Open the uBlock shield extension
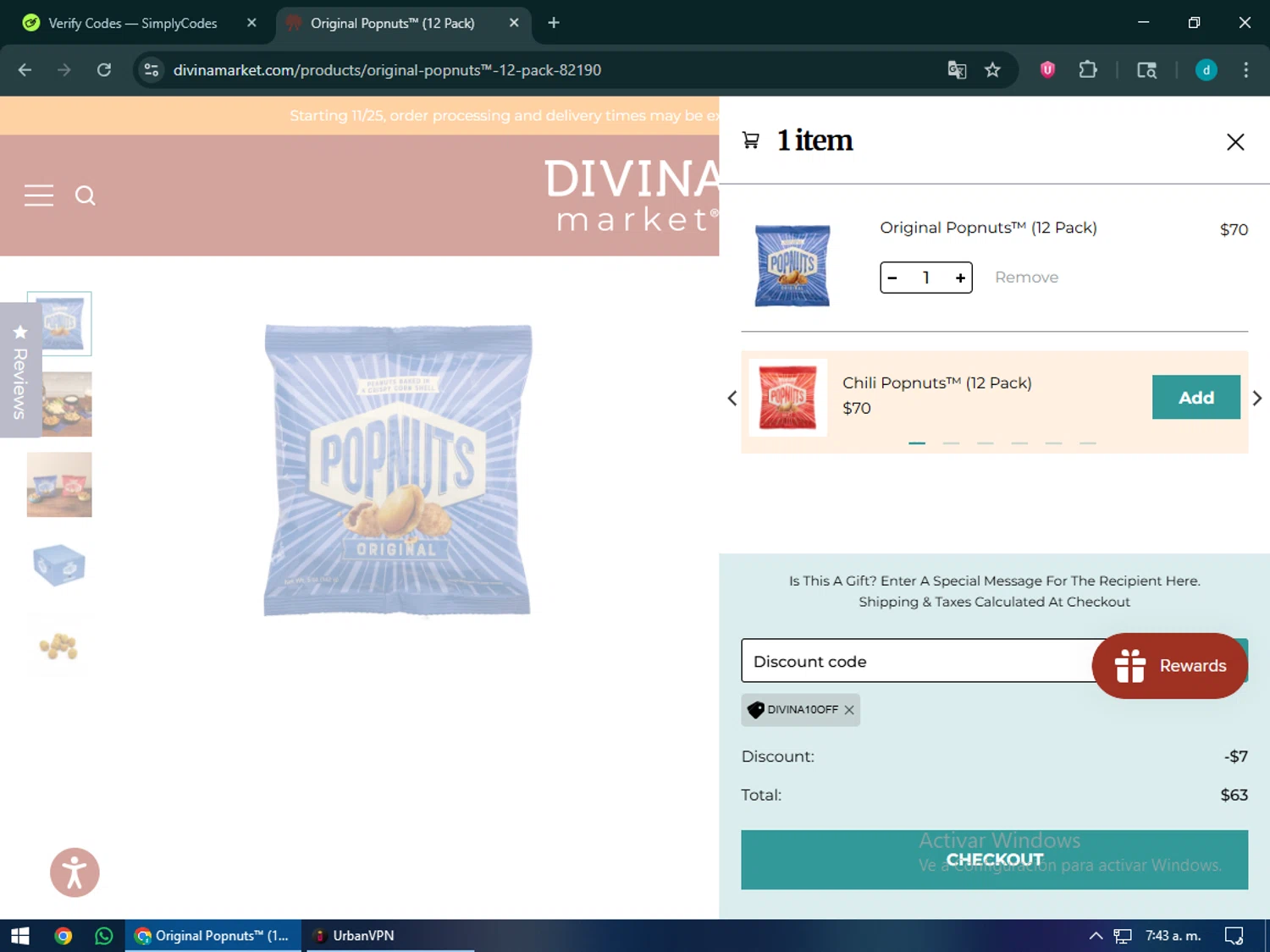 pyautogui.click(x=1047, y=70)
